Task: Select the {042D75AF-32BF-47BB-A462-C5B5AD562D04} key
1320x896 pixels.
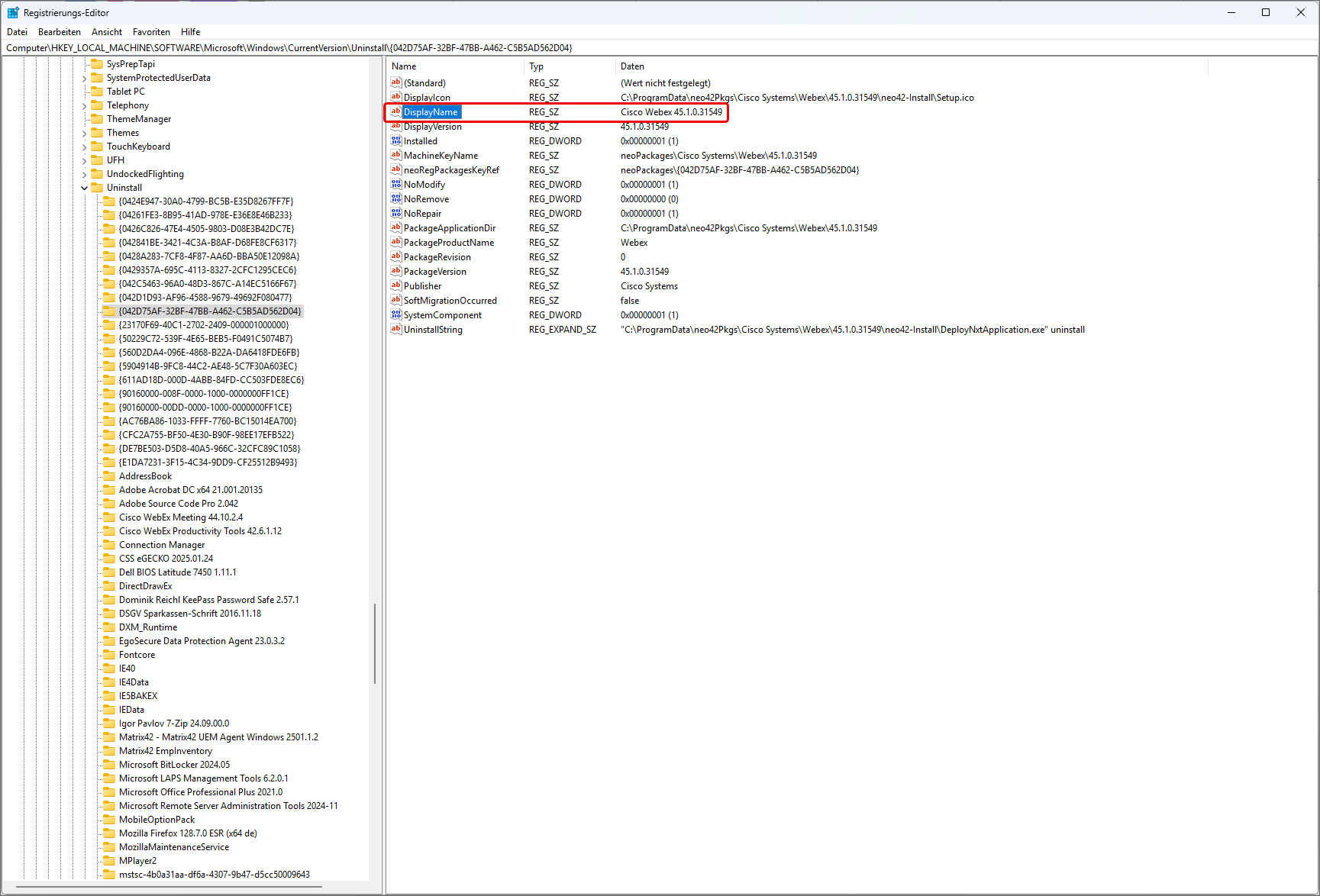Action: (x=210, y=311)
